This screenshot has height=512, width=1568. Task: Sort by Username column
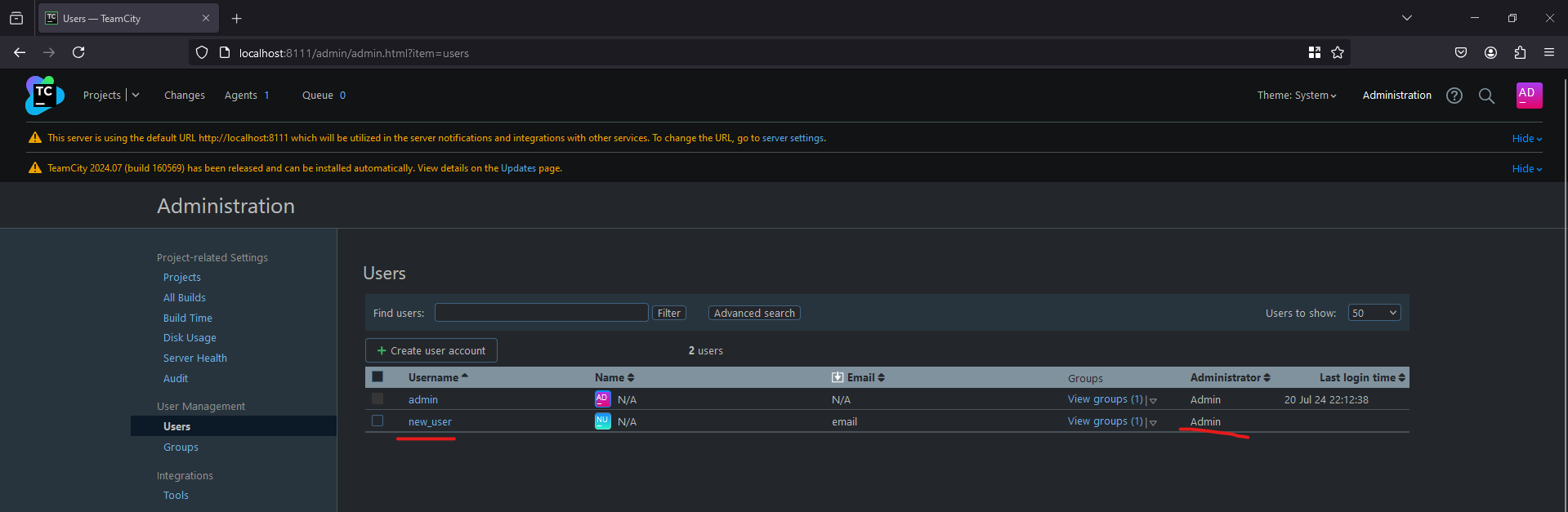438,377
